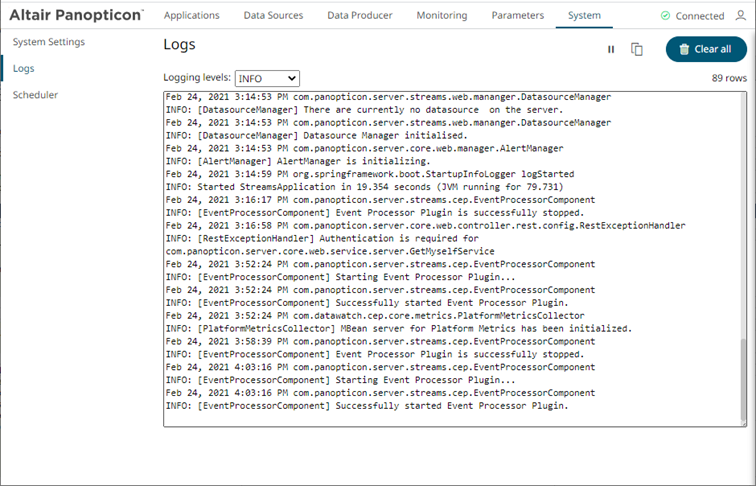
Task: Click the 3:14:59 PM StartupInfoLogger line
Action: tap(370, 174)
